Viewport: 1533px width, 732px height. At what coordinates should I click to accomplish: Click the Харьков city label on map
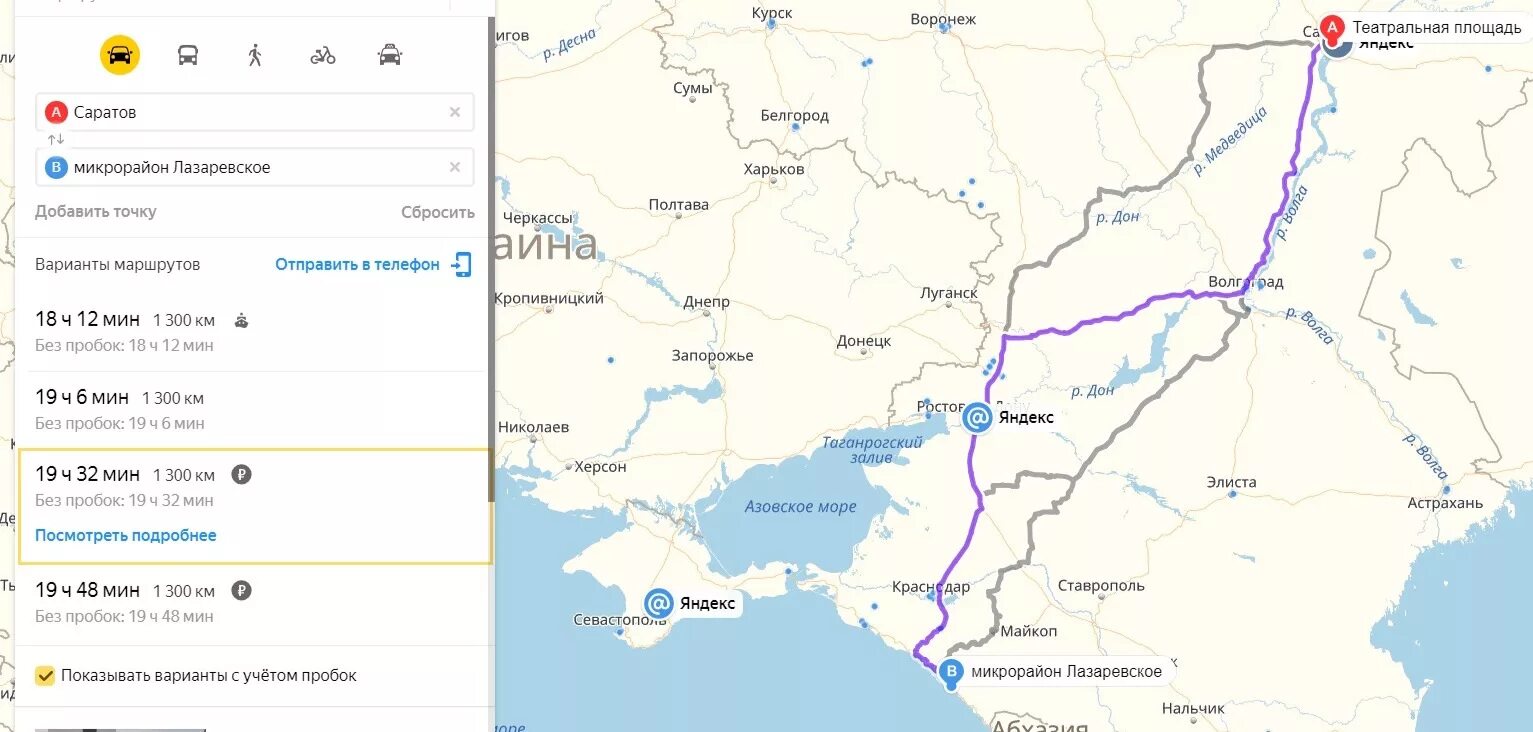click(774, 169)
